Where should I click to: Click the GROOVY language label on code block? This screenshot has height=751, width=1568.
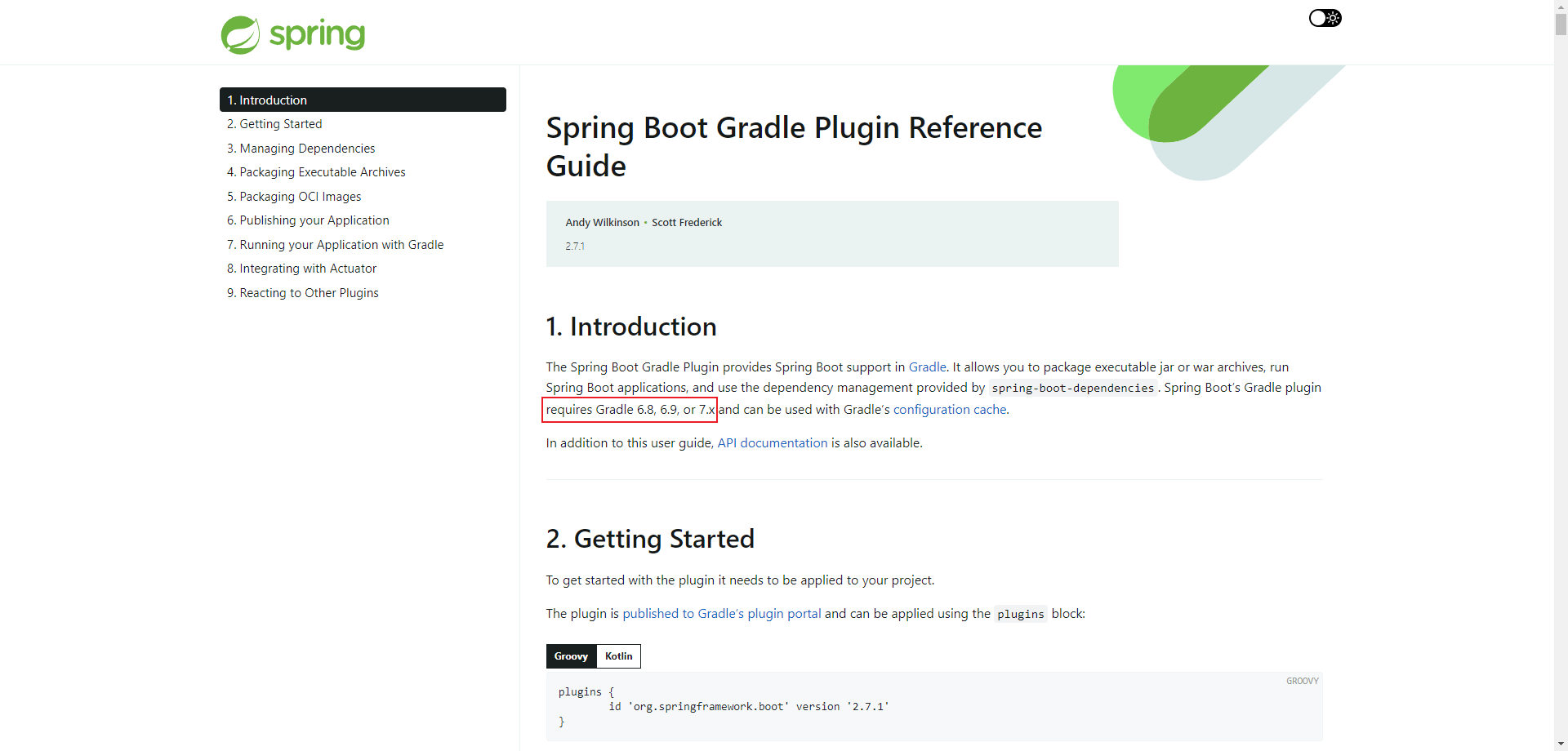(x=1302, y=681)
